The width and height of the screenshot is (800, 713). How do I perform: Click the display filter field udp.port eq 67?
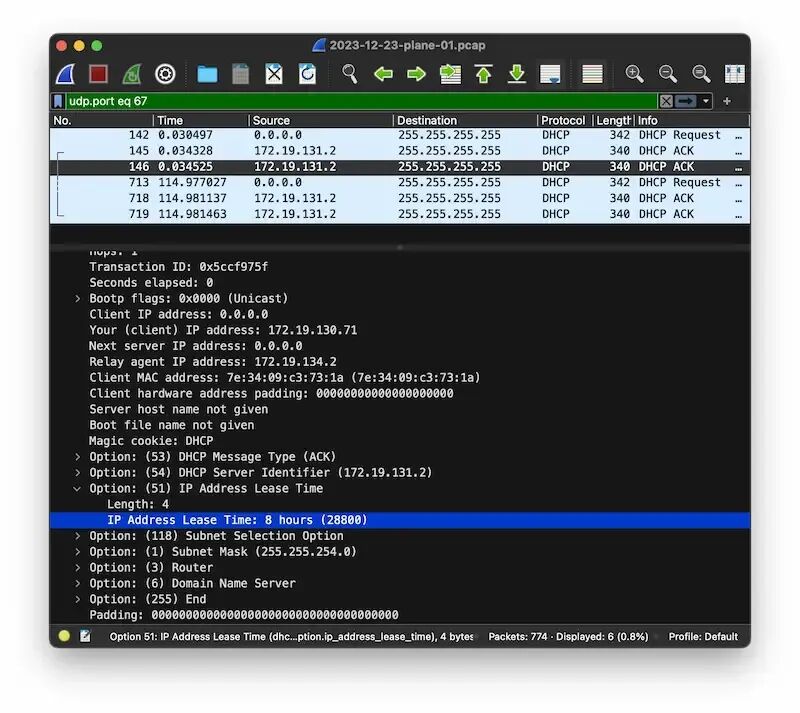click(x=361, y=101)
